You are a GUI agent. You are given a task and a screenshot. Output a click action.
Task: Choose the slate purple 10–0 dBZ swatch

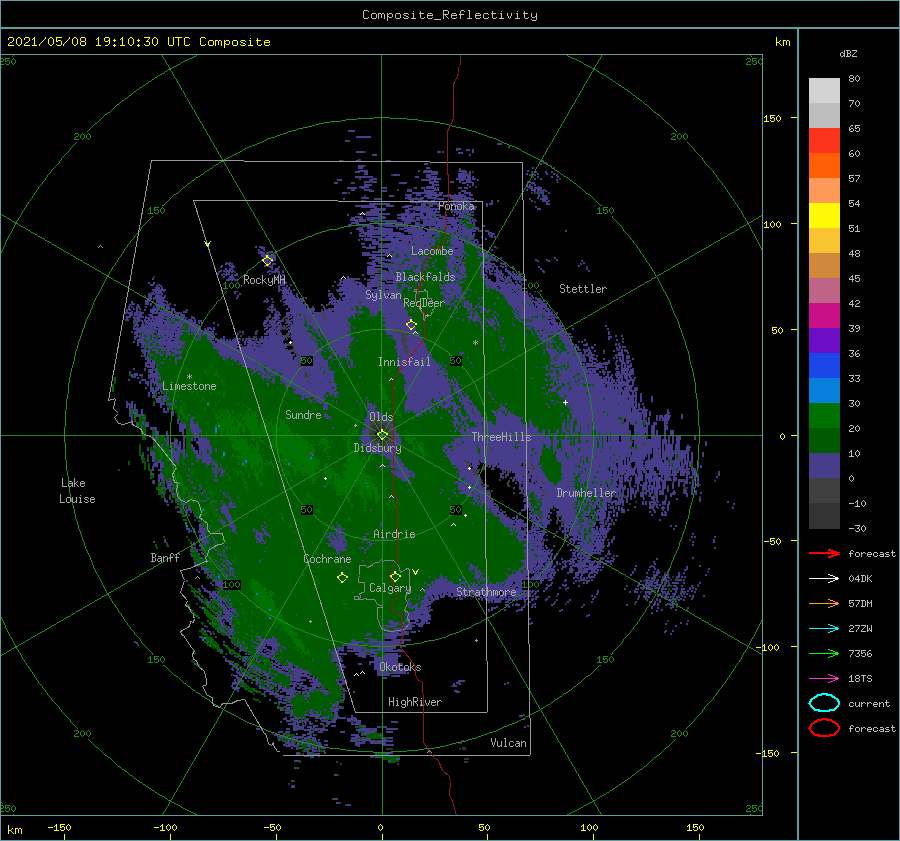click(824, 466)
